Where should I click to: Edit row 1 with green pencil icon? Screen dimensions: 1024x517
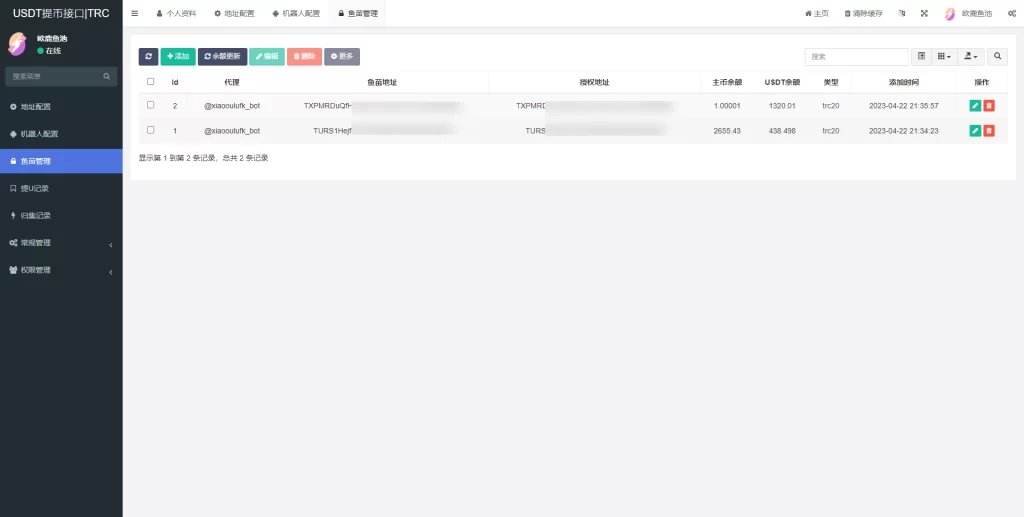tap(975, 131)
